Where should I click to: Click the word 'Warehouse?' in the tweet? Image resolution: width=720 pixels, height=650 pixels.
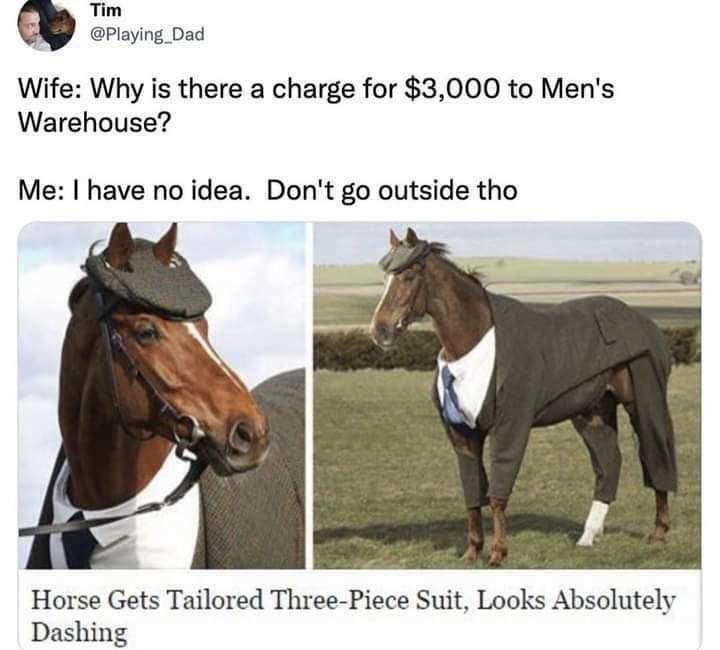[x=94, y=122]
